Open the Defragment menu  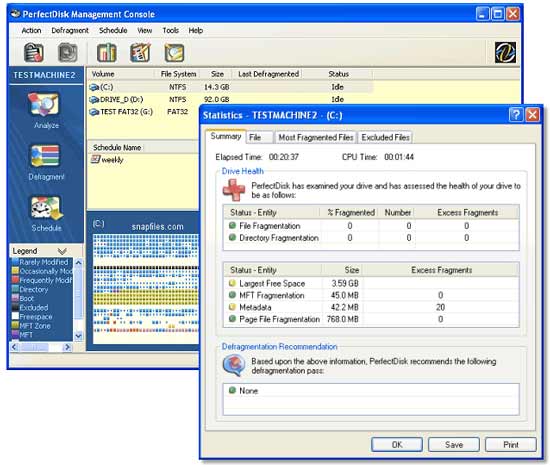pyautogui.click(x=70, y=31)
